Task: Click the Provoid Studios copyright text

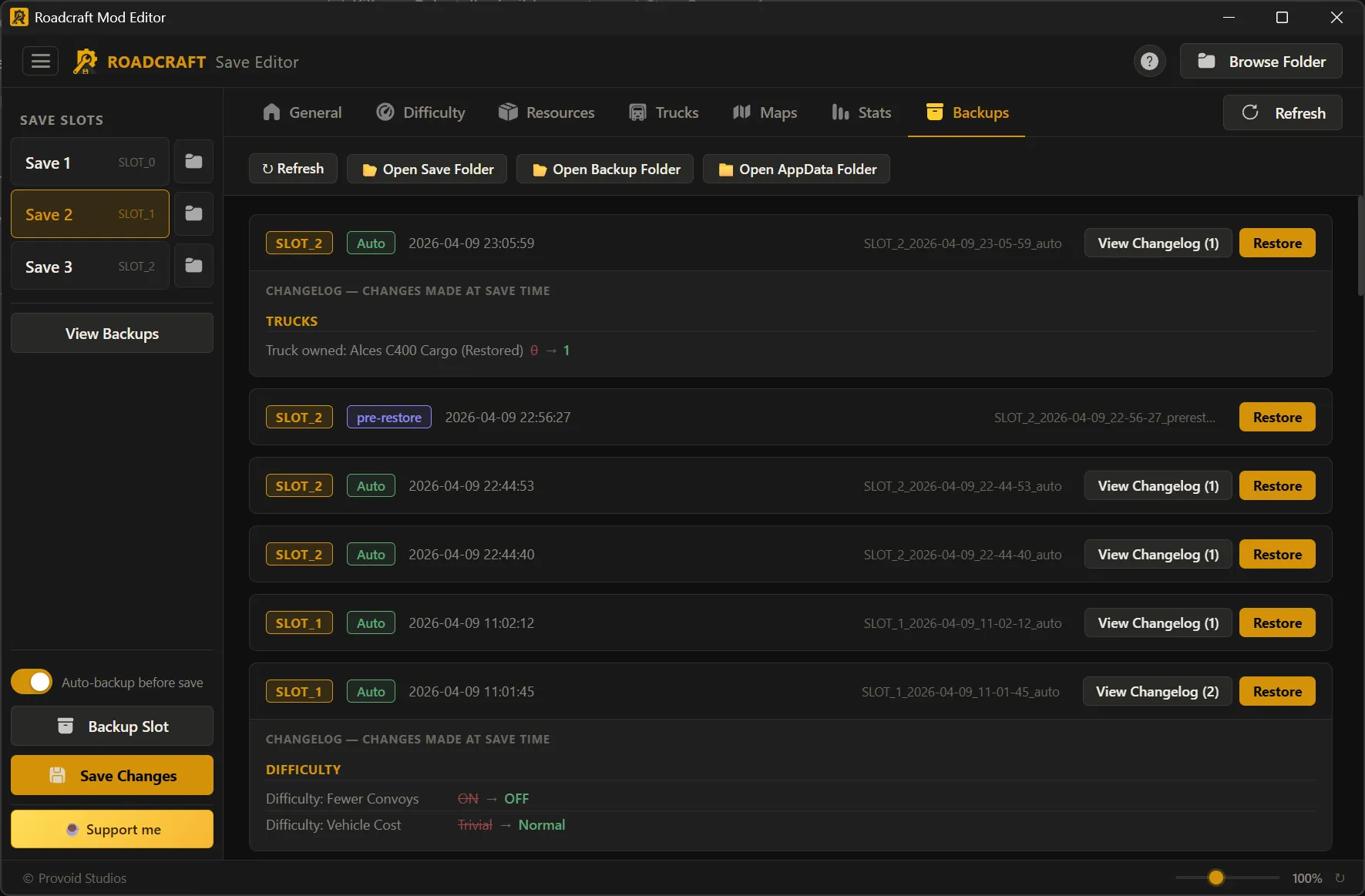Action: pos(75,878)
